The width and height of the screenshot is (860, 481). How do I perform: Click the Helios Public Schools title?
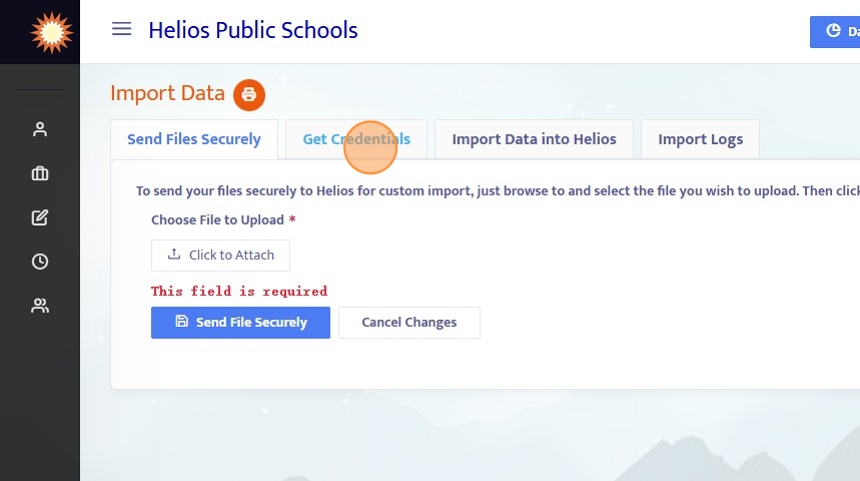coord(253,30)
